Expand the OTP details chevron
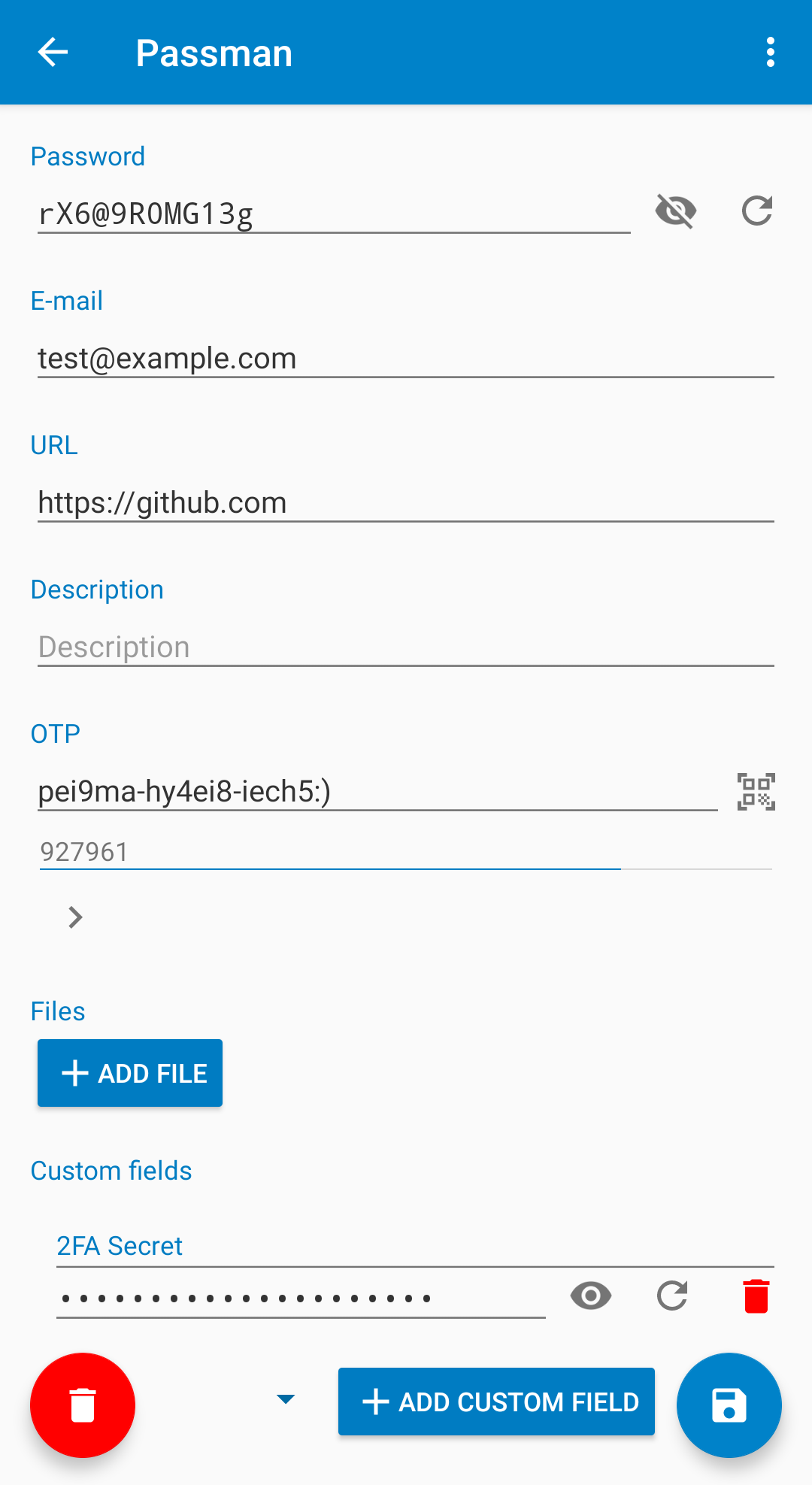This screenshot has width=812, height=1485. [x=75, y=917]
